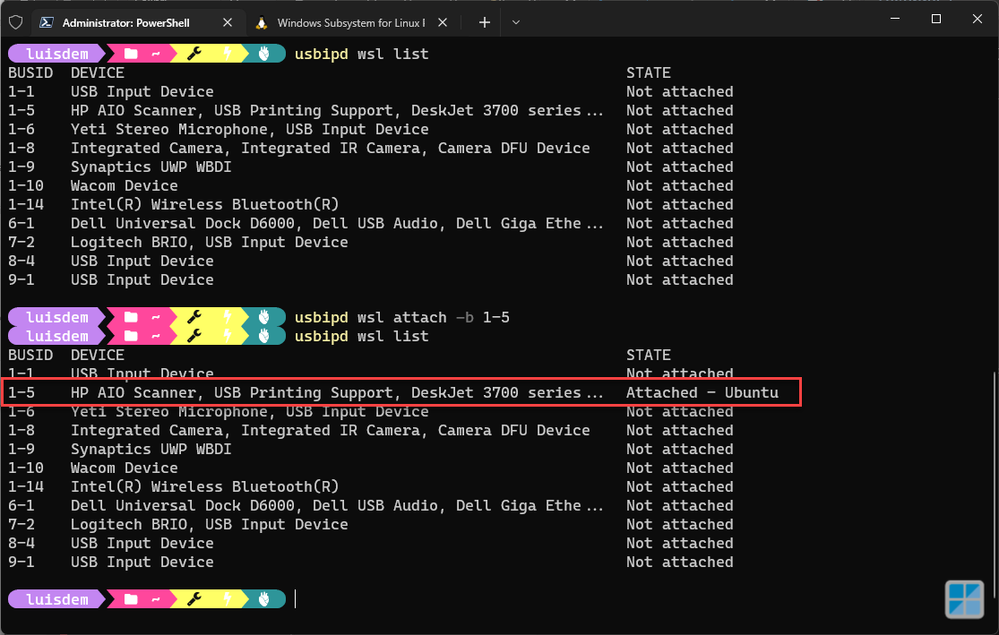The width and height of the screenshot is (999, 635).
Task: Minimize the terminal window
Action: pos(895,18)
